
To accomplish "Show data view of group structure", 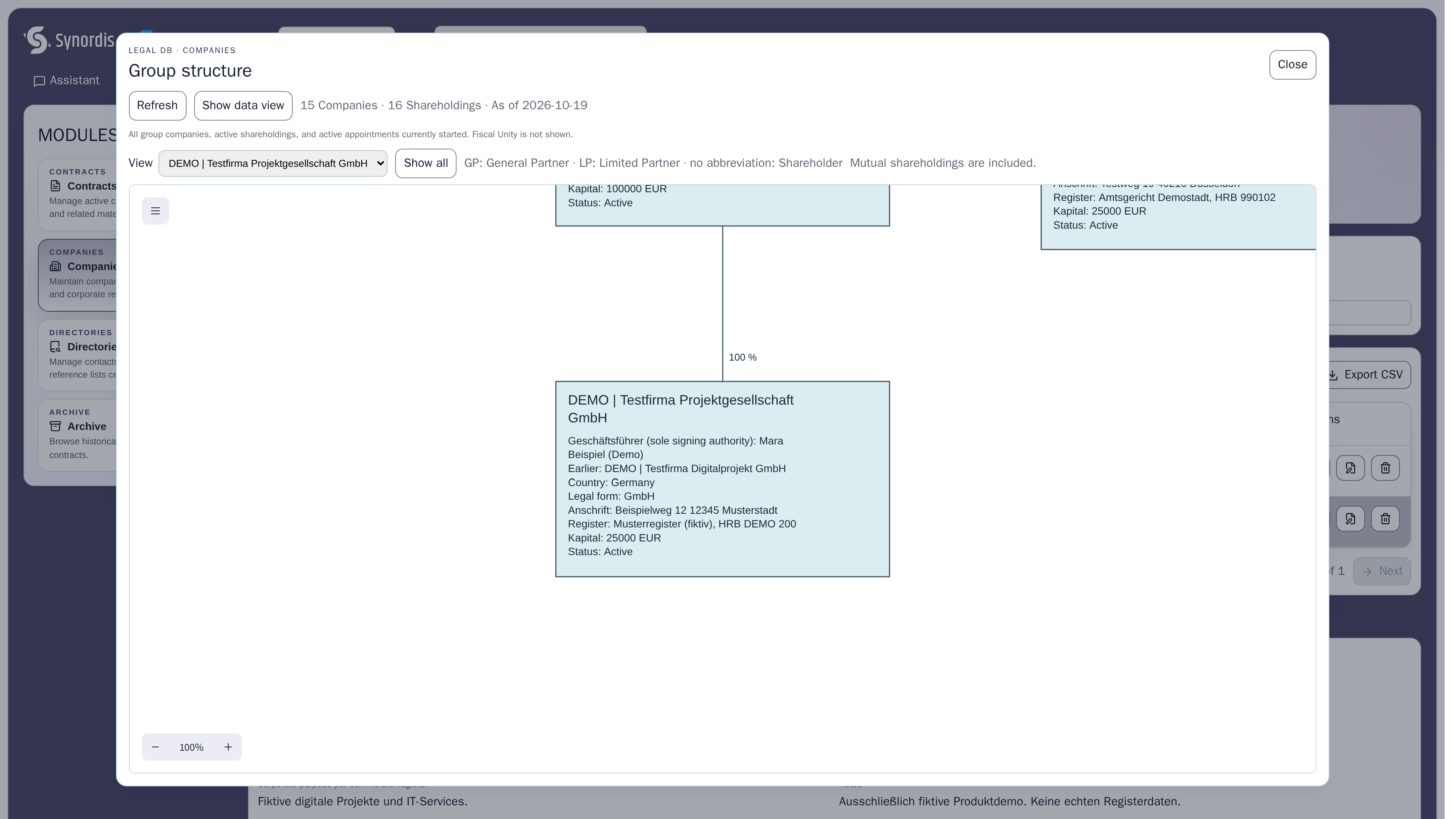I will (x=243, y=106).
